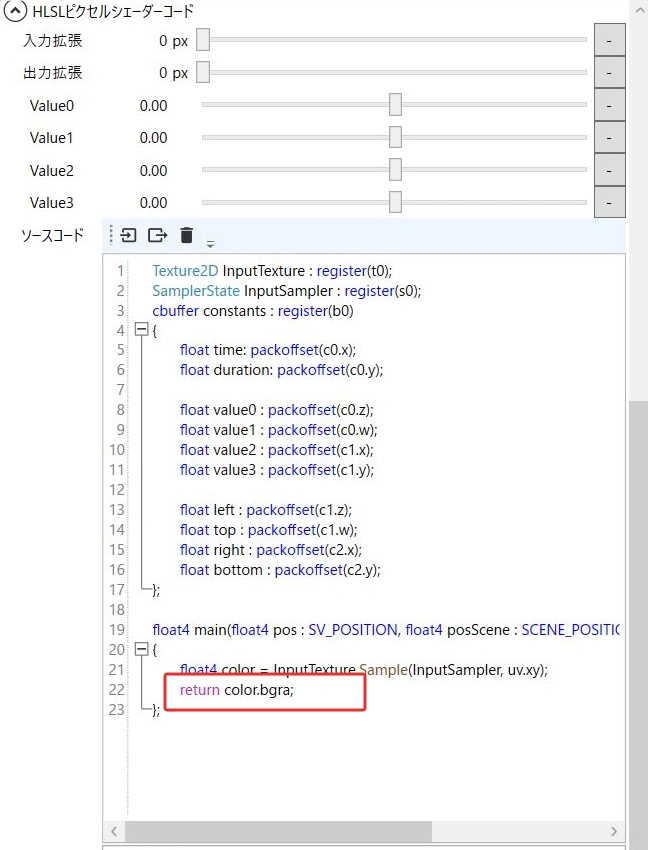Click 'bottom' on code line 16
This screenshot has height=850, width=648.
point(238,570)
